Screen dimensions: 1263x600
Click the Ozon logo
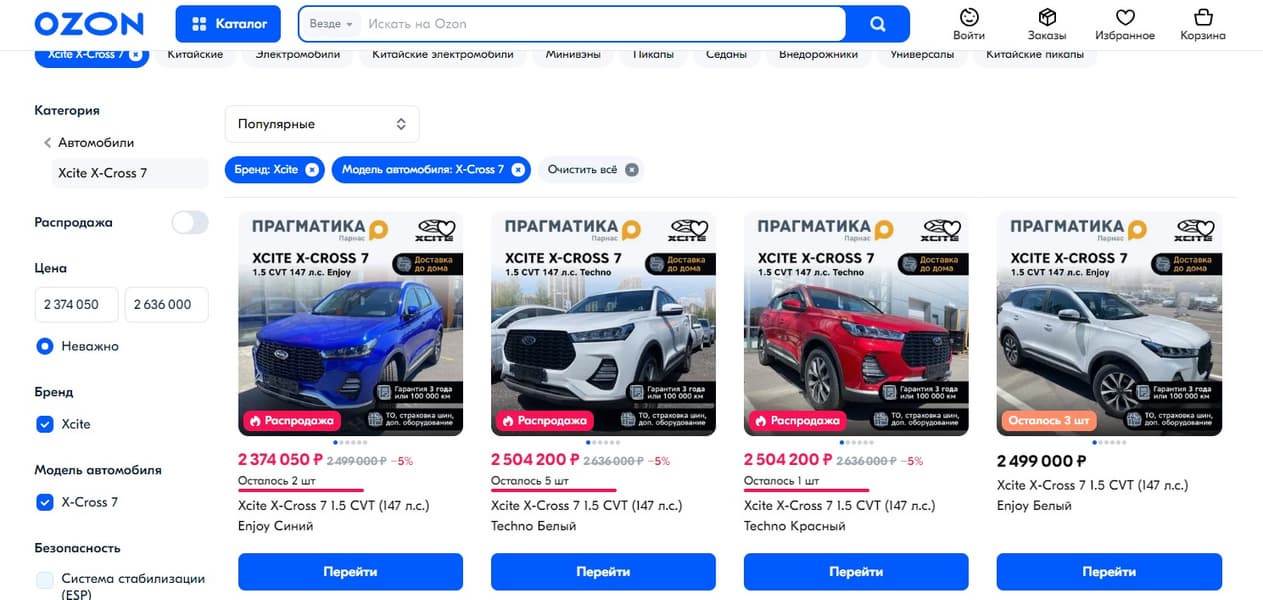tap(88, 24)
